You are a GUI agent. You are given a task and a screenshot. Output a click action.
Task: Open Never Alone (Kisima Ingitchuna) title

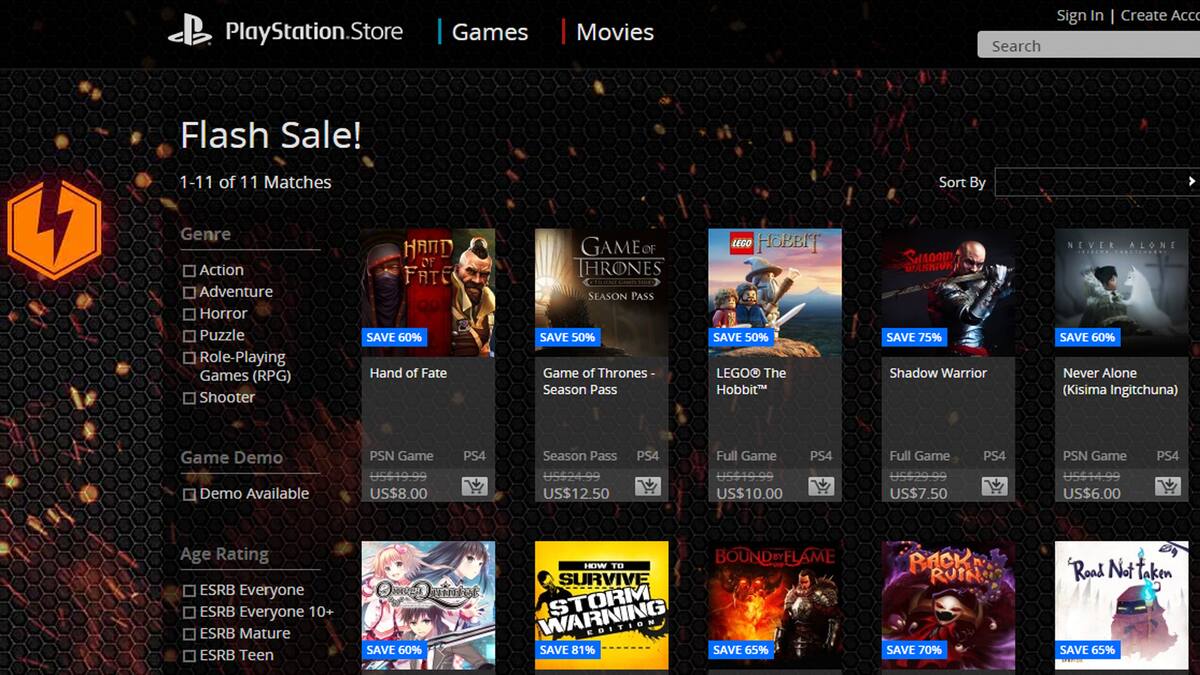click(x=1120, y=381)
